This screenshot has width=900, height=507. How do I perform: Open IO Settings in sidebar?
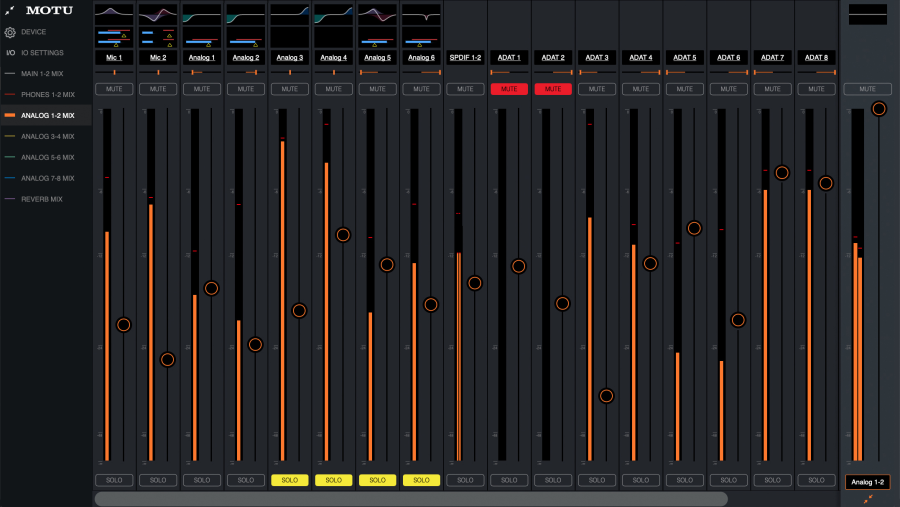pos(42,53)
